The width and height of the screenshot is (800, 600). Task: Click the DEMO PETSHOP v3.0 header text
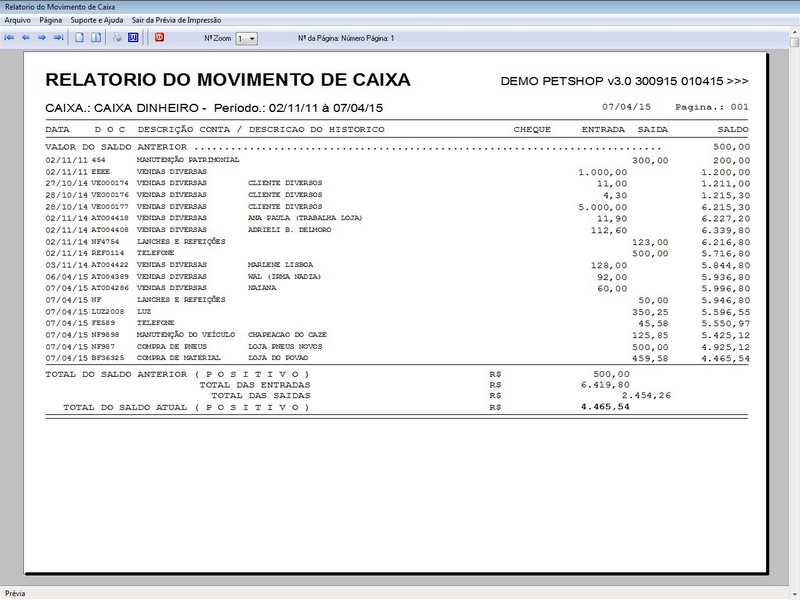point(624,81)
